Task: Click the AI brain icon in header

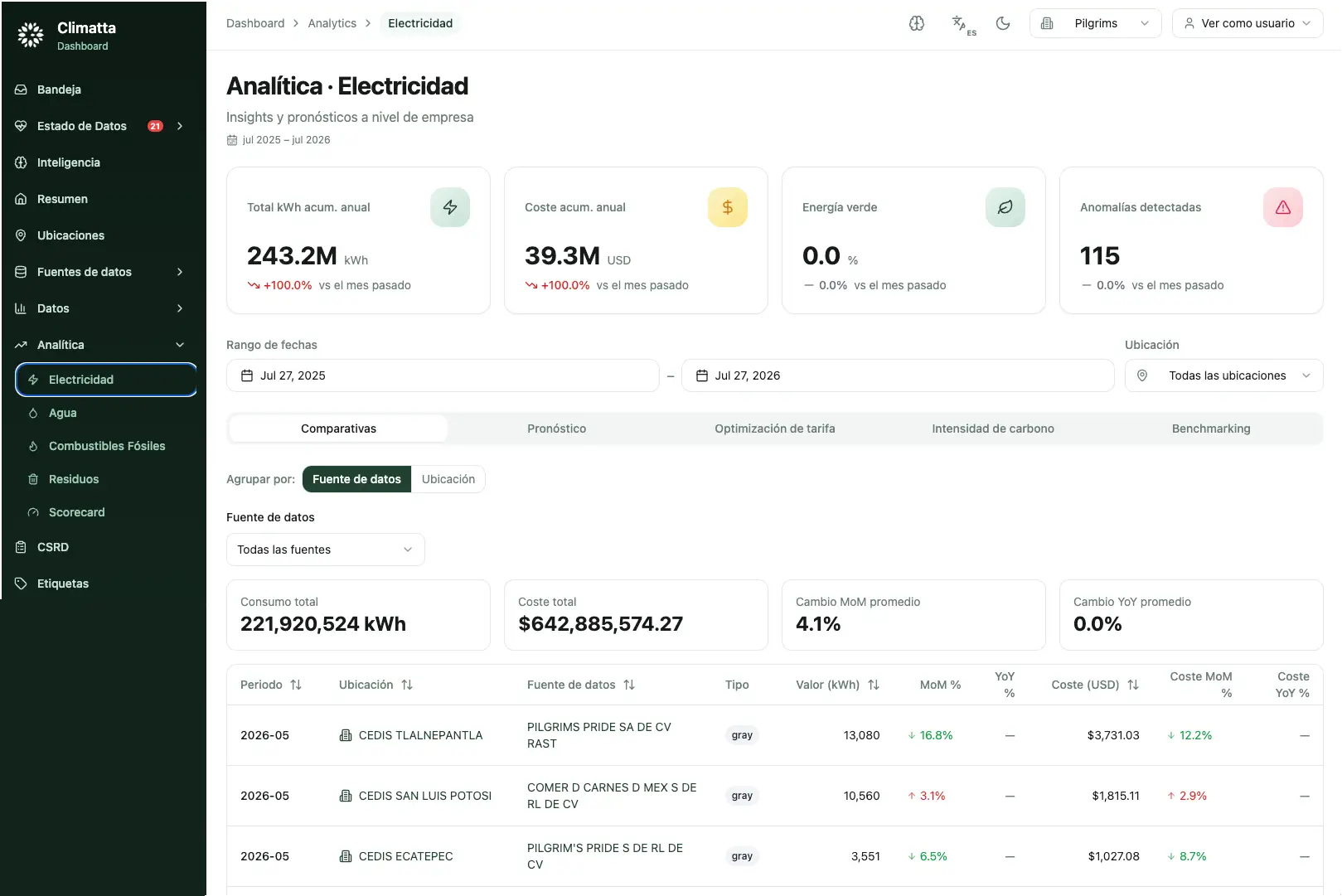Action: click(917, 23)
